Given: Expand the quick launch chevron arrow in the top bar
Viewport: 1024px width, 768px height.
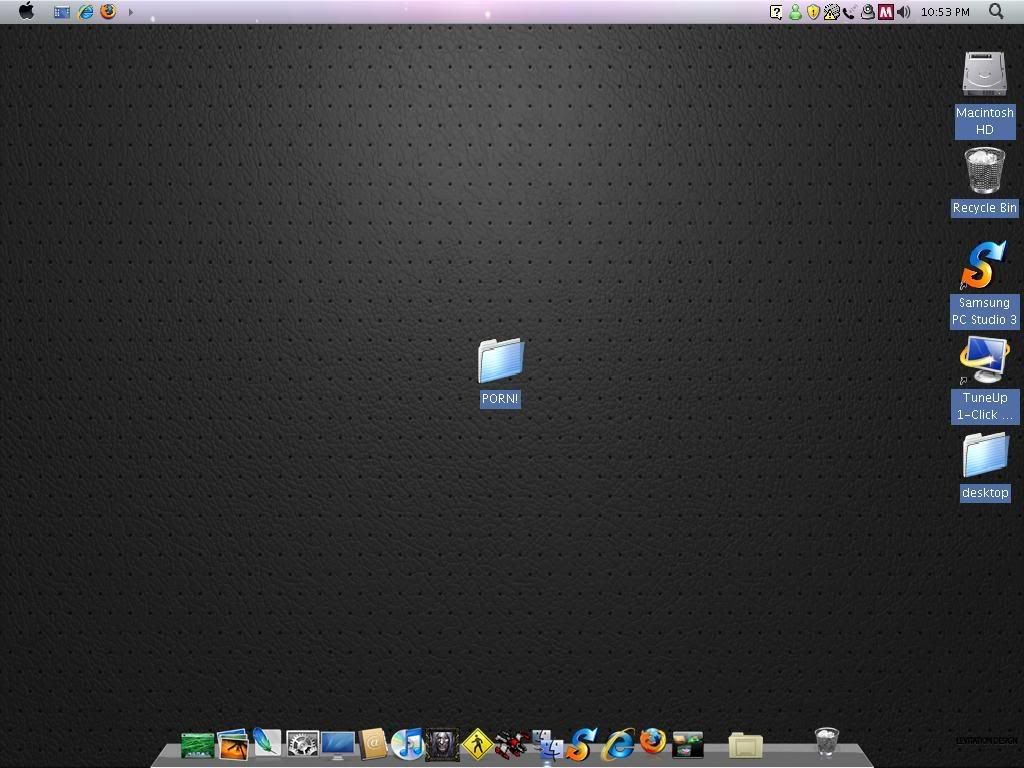Looking at the screenshot, I should tap(131, 12).
